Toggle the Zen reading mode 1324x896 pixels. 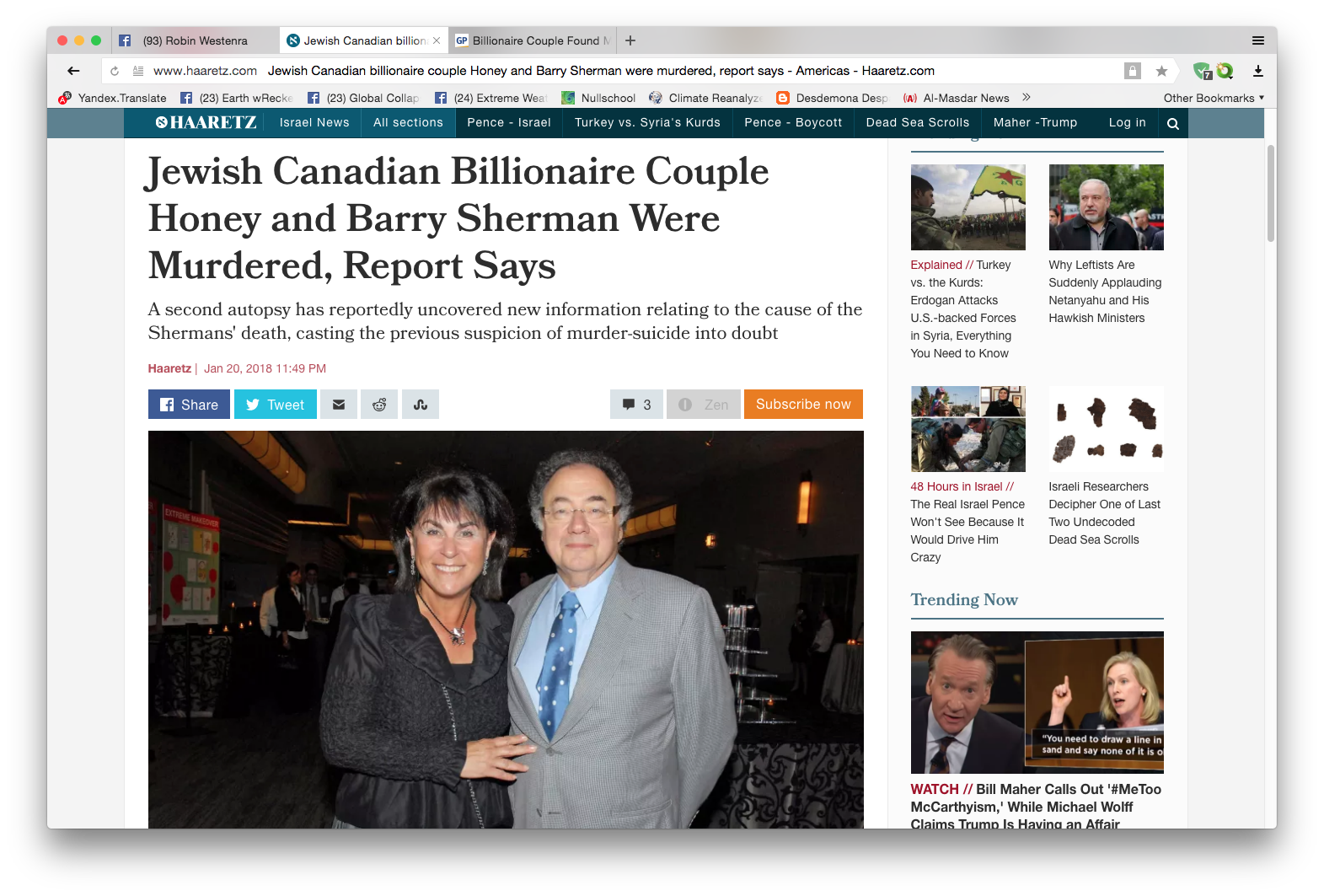point(704,405)
